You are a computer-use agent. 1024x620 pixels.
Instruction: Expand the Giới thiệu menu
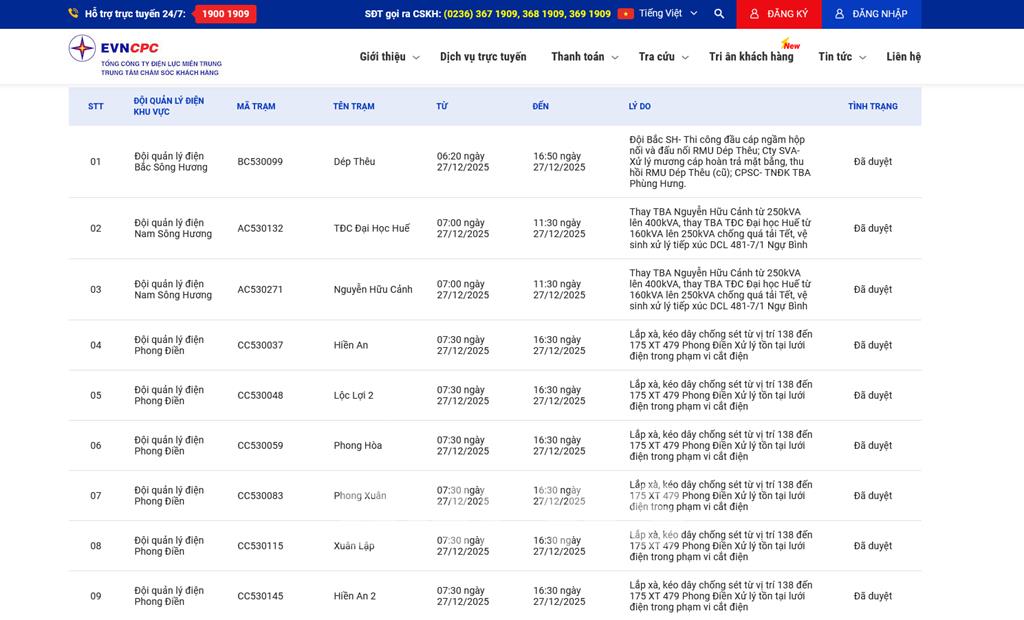pos(389,57)
